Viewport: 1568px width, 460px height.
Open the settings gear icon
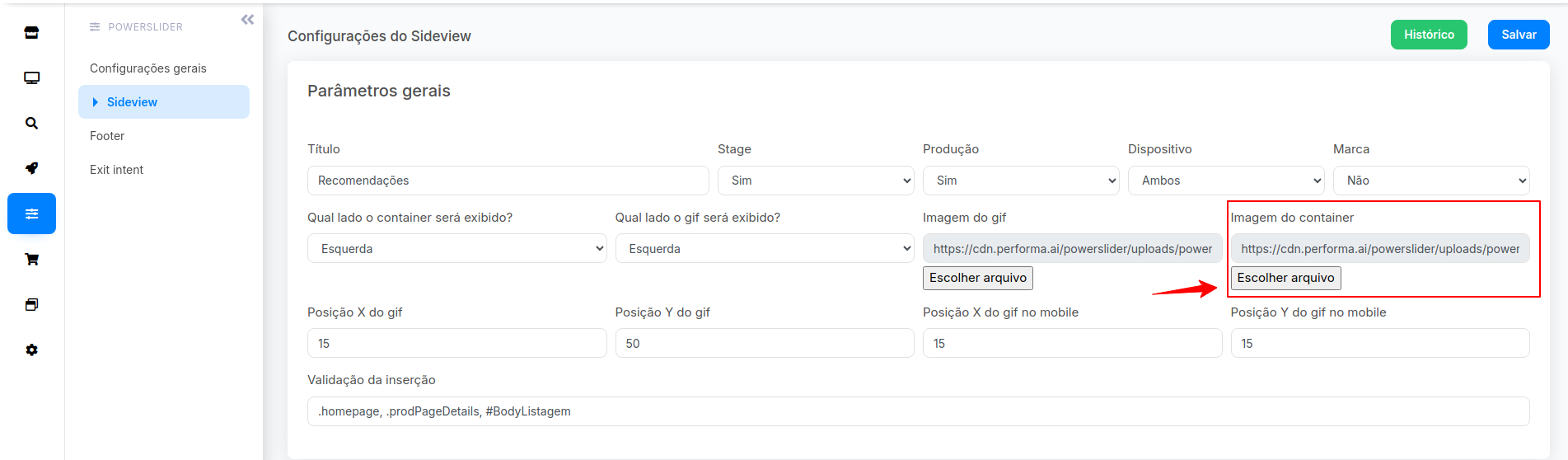tap(31, 350)
